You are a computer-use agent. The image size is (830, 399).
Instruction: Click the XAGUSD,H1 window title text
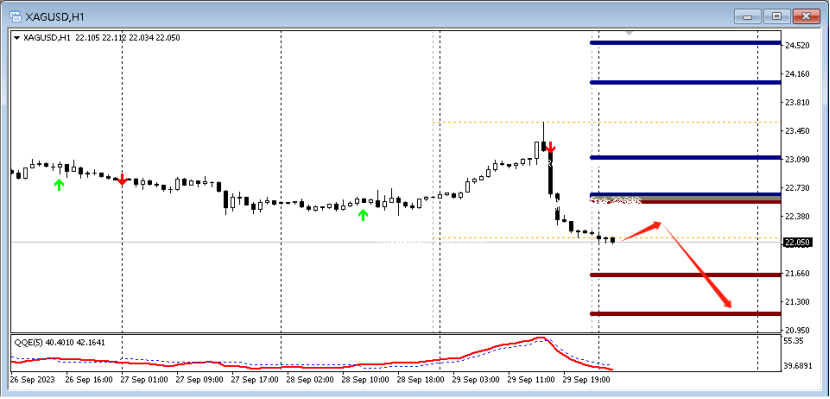coord(55,16)
